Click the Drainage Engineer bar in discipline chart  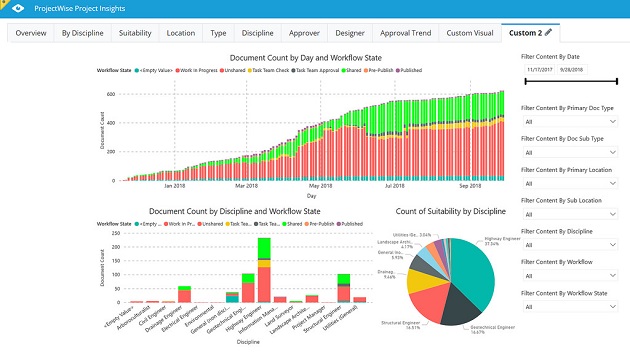tap(184, 294)
